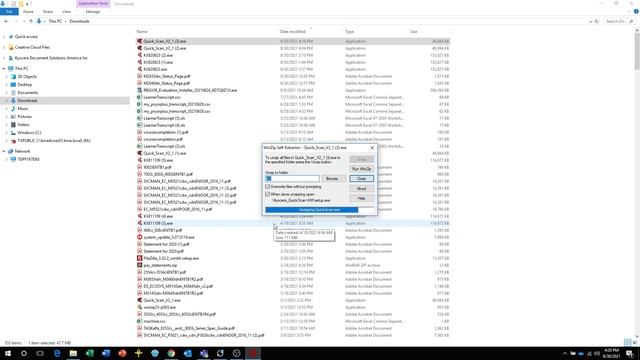This screenshot has width=640, height=360.
Task: Open the File ribbon tab
Action: point(9,11)
